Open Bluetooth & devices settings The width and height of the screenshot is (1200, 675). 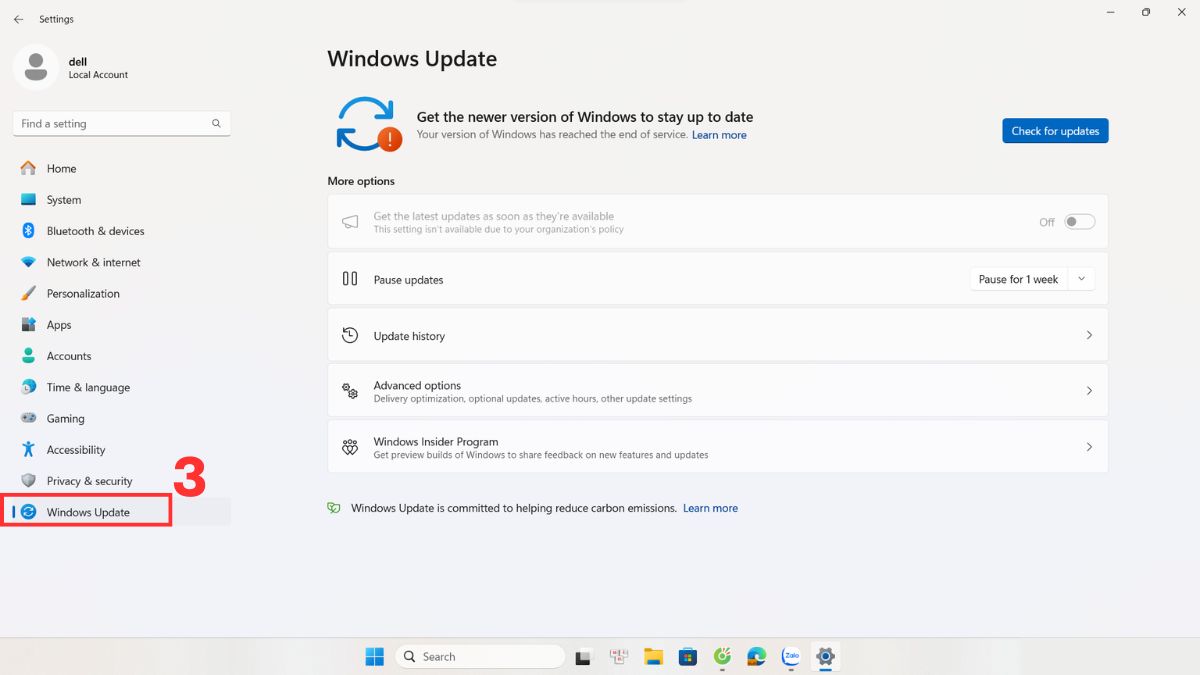pyautogui.click(x=95, y=231)
